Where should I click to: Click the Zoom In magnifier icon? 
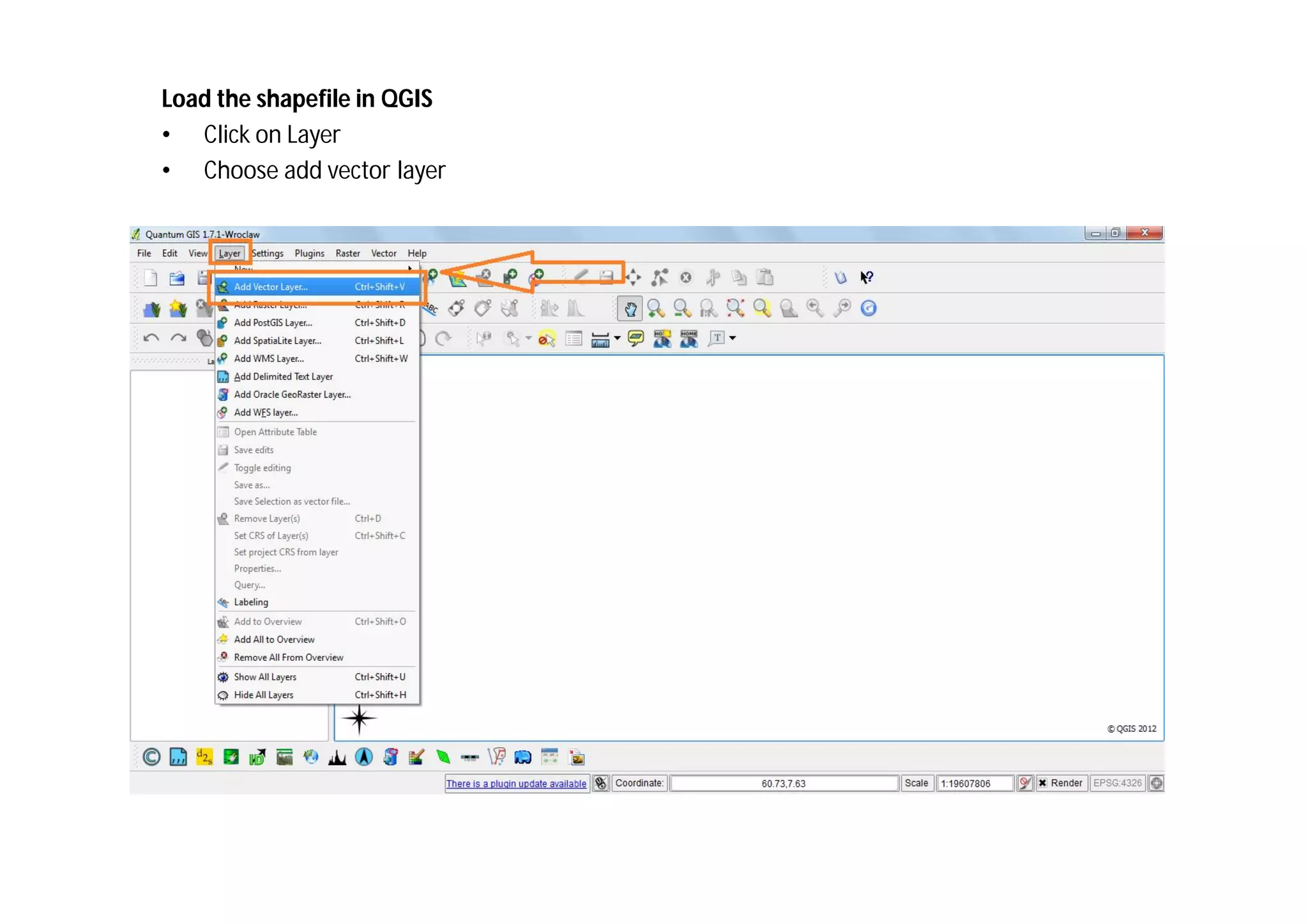pos(656,308)
